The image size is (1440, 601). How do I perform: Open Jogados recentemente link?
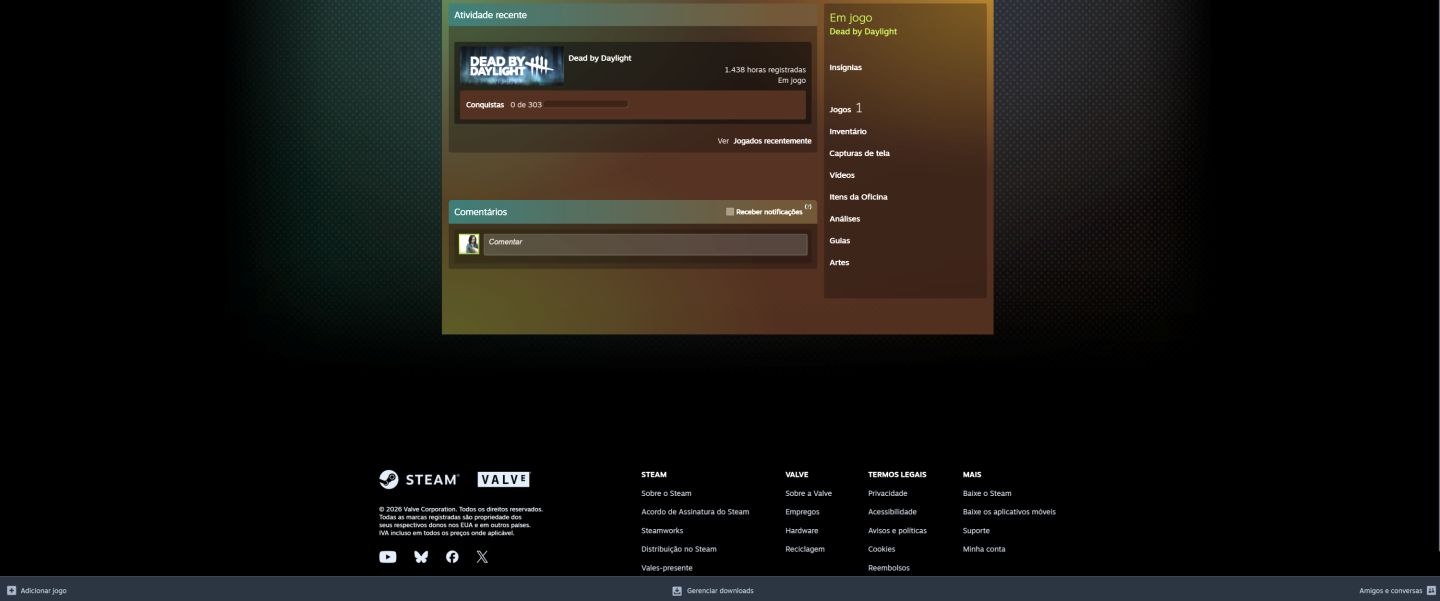pyautogui.click(x=772, y=141)
